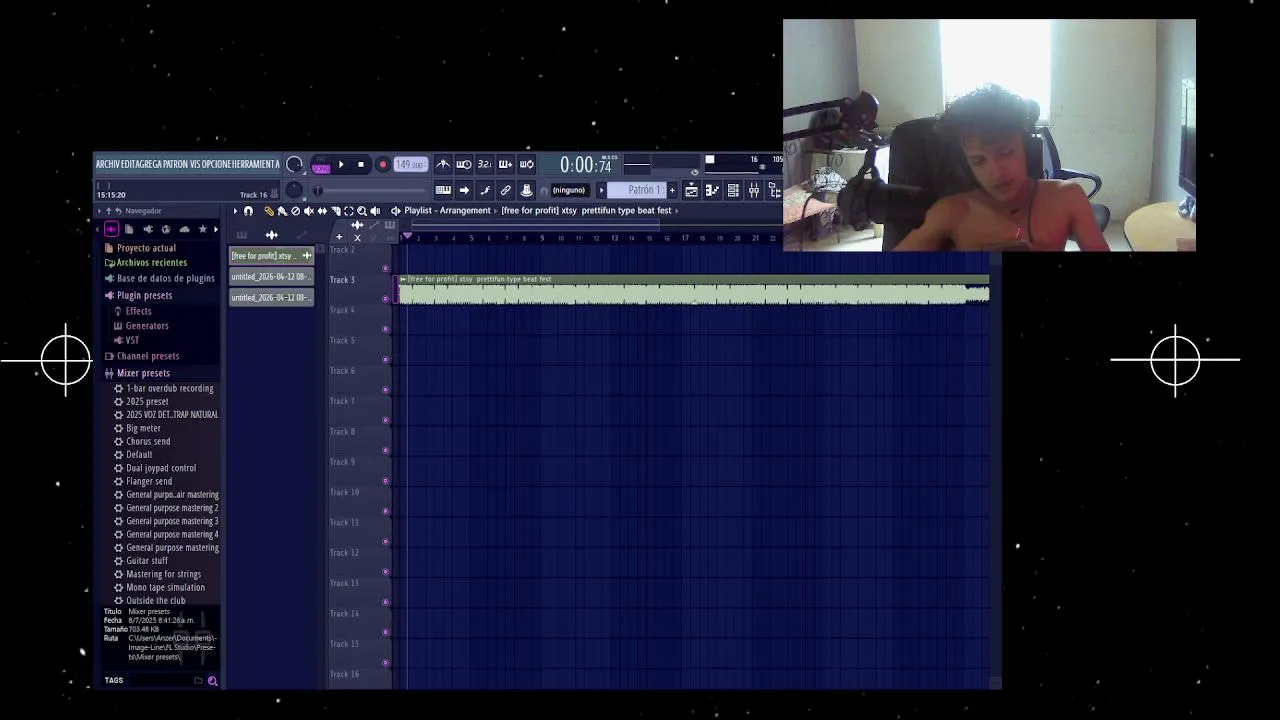Image resolution: width=1280 pixels, height=720 pixels.
Task: Select the Mute tool in playlist toolbar
Action: coord(309,211)
